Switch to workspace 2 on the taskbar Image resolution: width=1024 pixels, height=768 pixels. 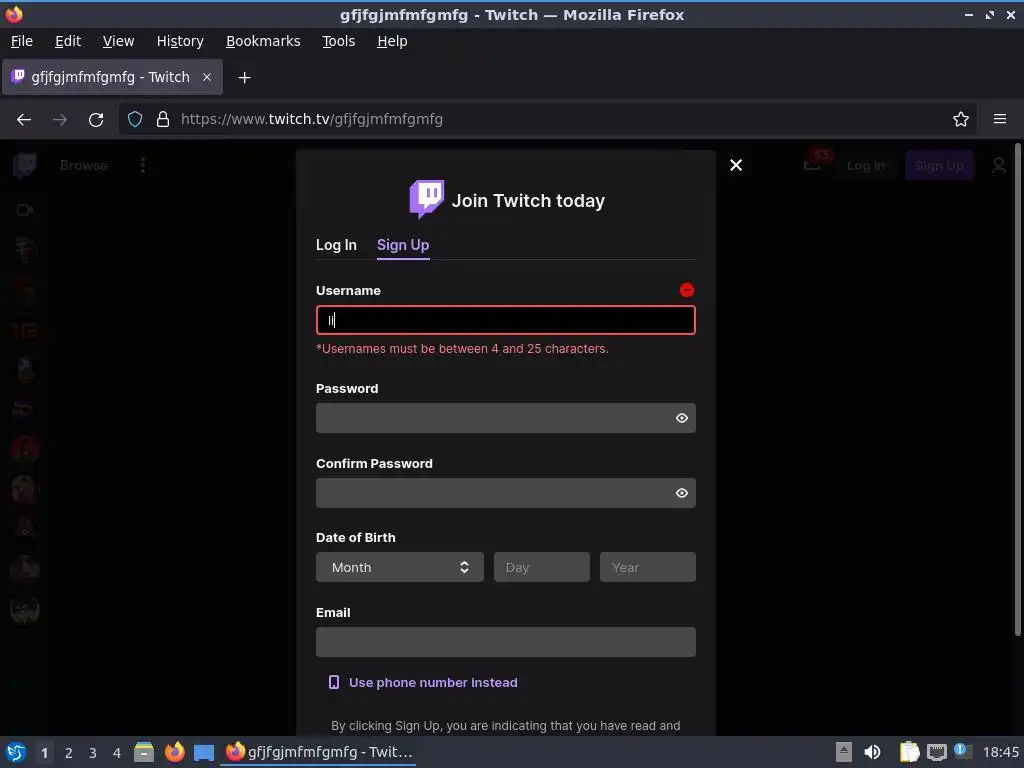coord(69,753)
